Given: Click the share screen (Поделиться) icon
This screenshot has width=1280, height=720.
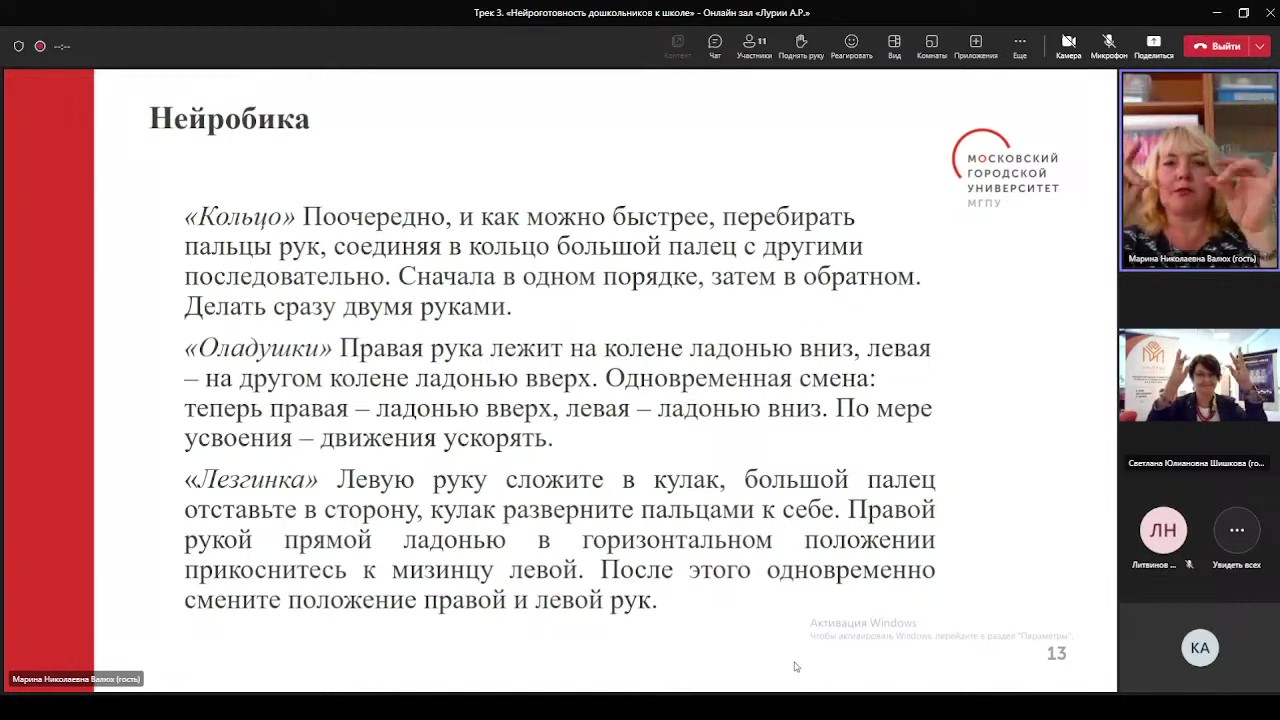Looking at the screenshot, I should click(x=1153, y=45).
